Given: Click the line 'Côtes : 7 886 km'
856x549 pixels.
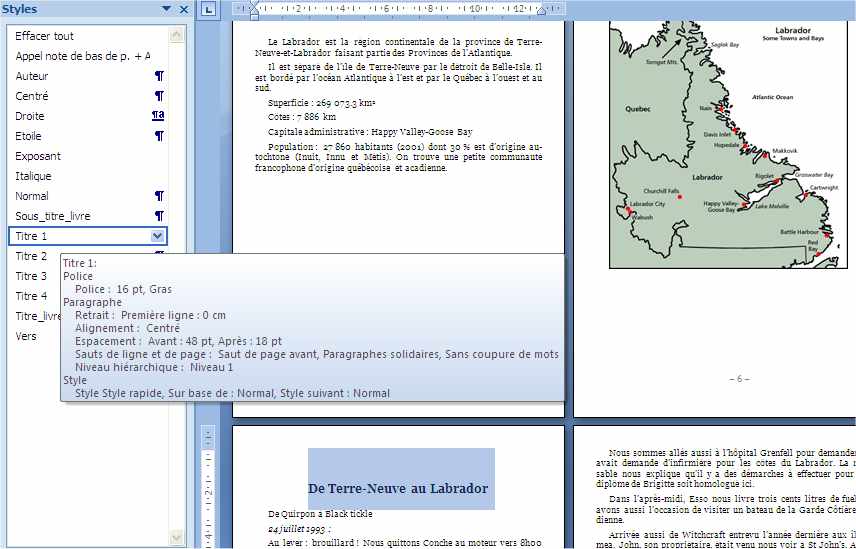Looking at the screenshot, I should pyautogui.click(x=302, y=117).
